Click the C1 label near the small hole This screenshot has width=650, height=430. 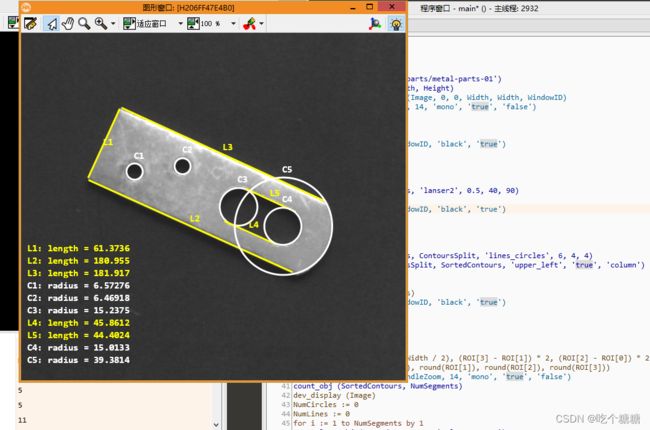[x=139, y=155]
